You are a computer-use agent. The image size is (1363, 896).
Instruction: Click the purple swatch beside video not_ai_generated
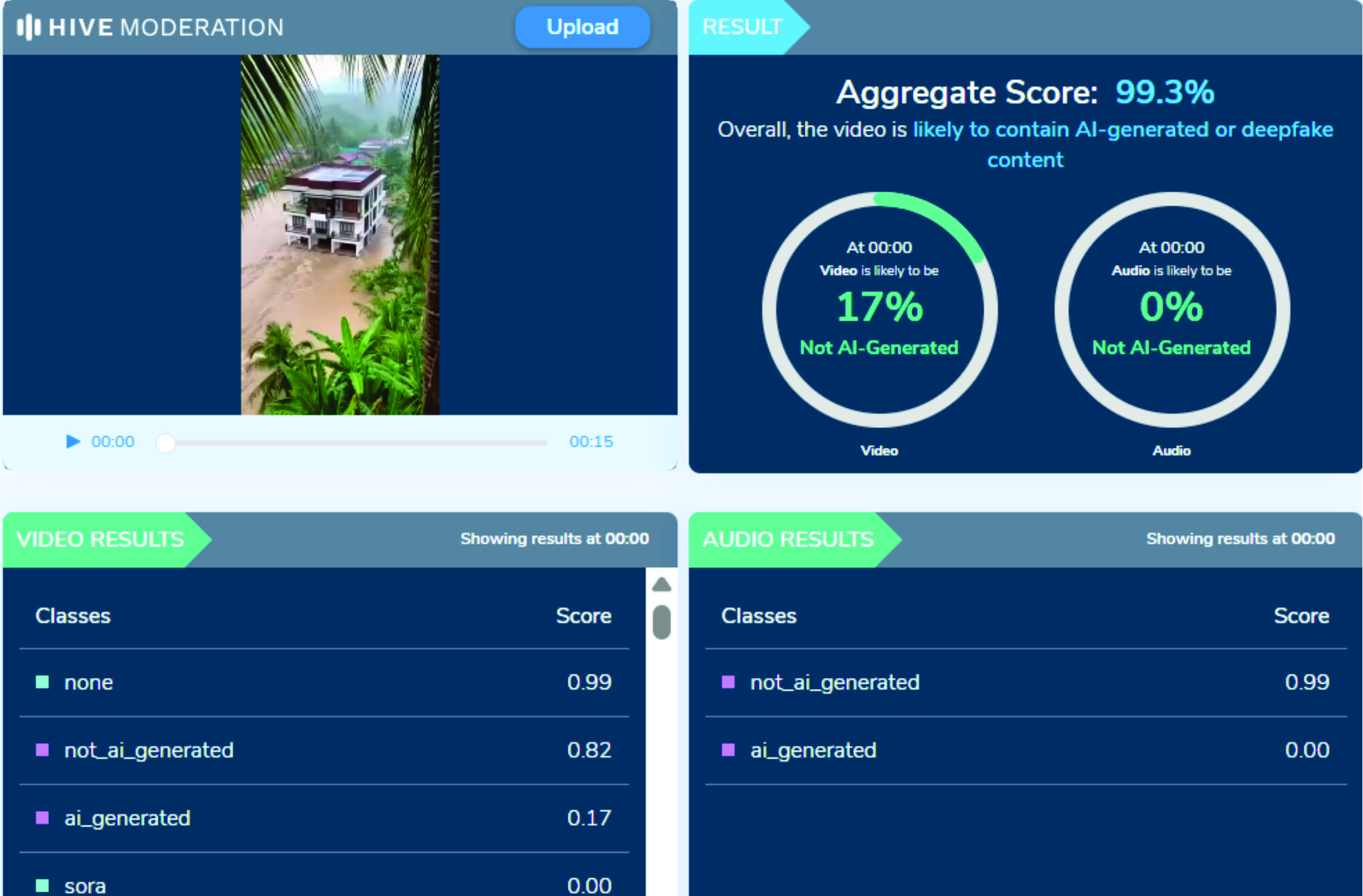click(42, 750)
